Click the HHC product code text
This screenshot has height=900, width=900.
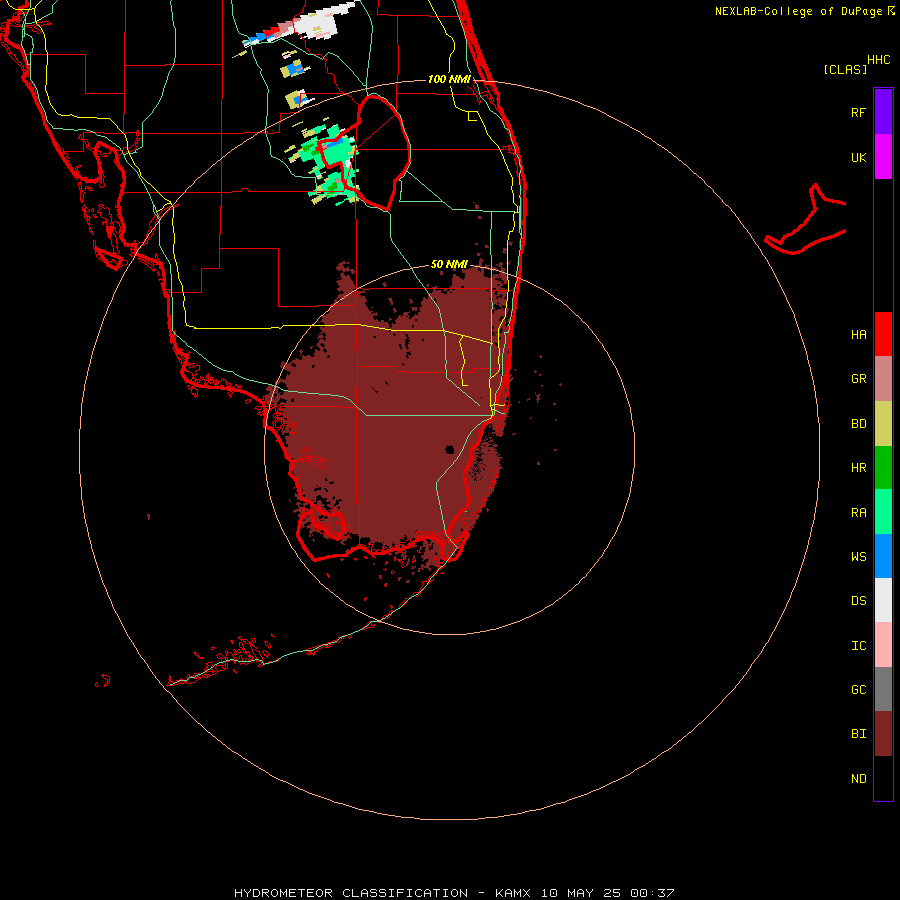pyautogui.click(x=878, y=60)
